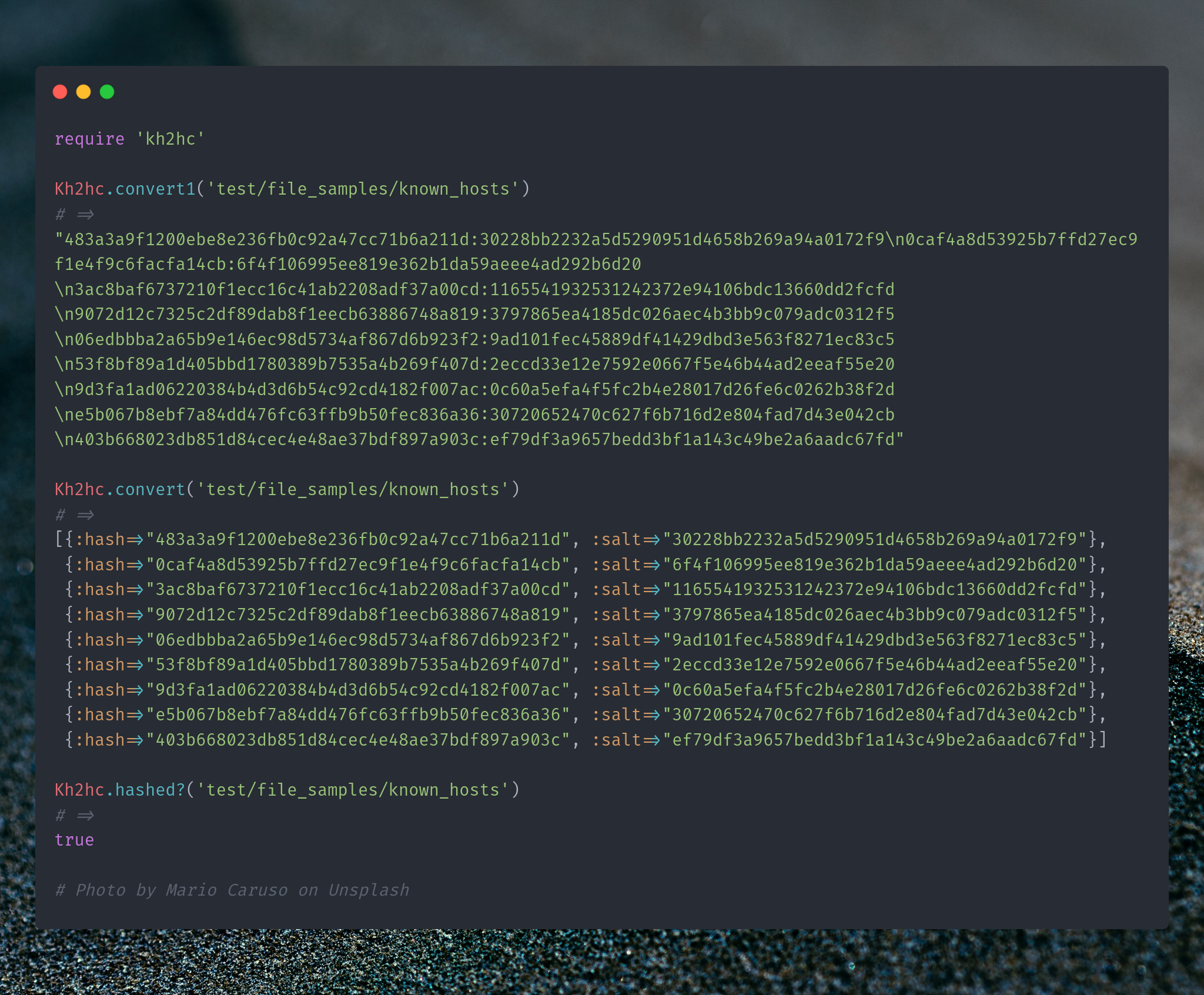Click hash value starting with 483a3a9f in array
This screenshot has height=995, width=1204.
click(x=358, y=539)
